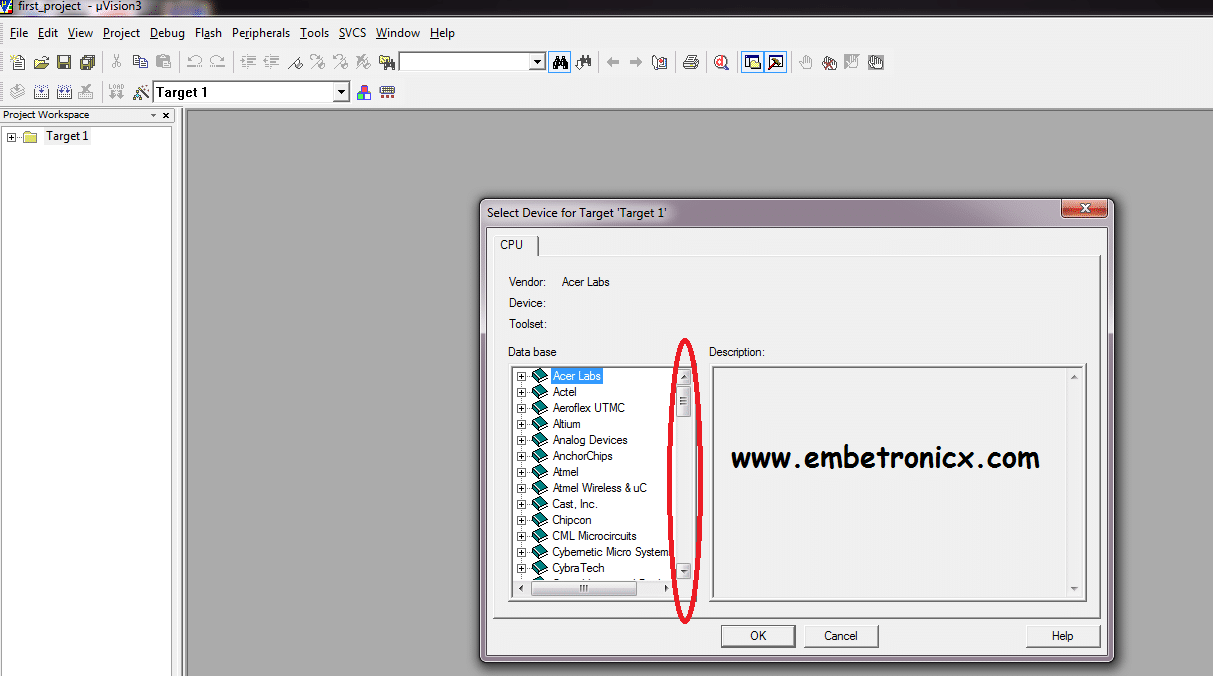Open the File menu
1213x676 pixels.
[18, 33]
